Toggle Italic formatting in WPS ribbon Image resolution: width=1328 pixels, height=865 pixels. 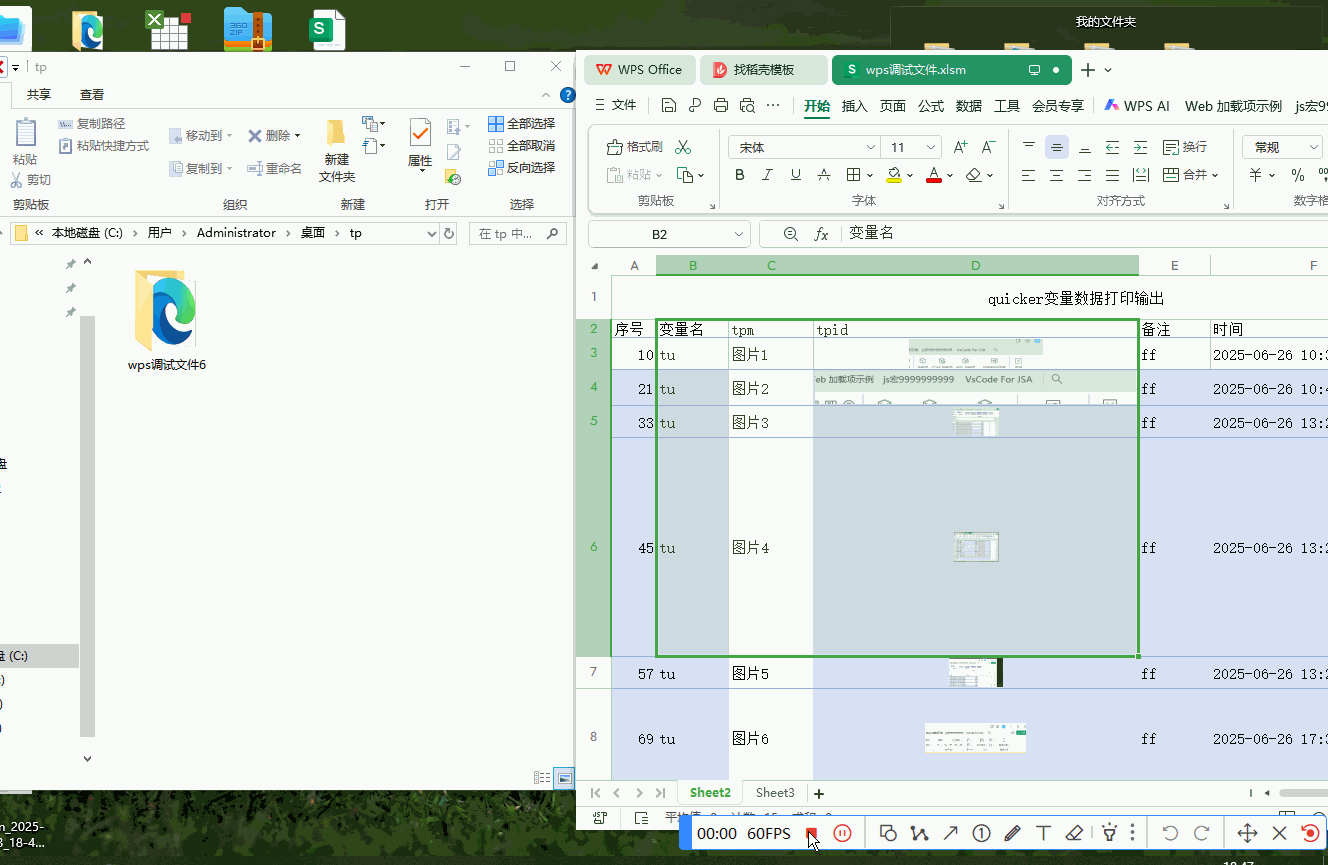tap(768, 175)
